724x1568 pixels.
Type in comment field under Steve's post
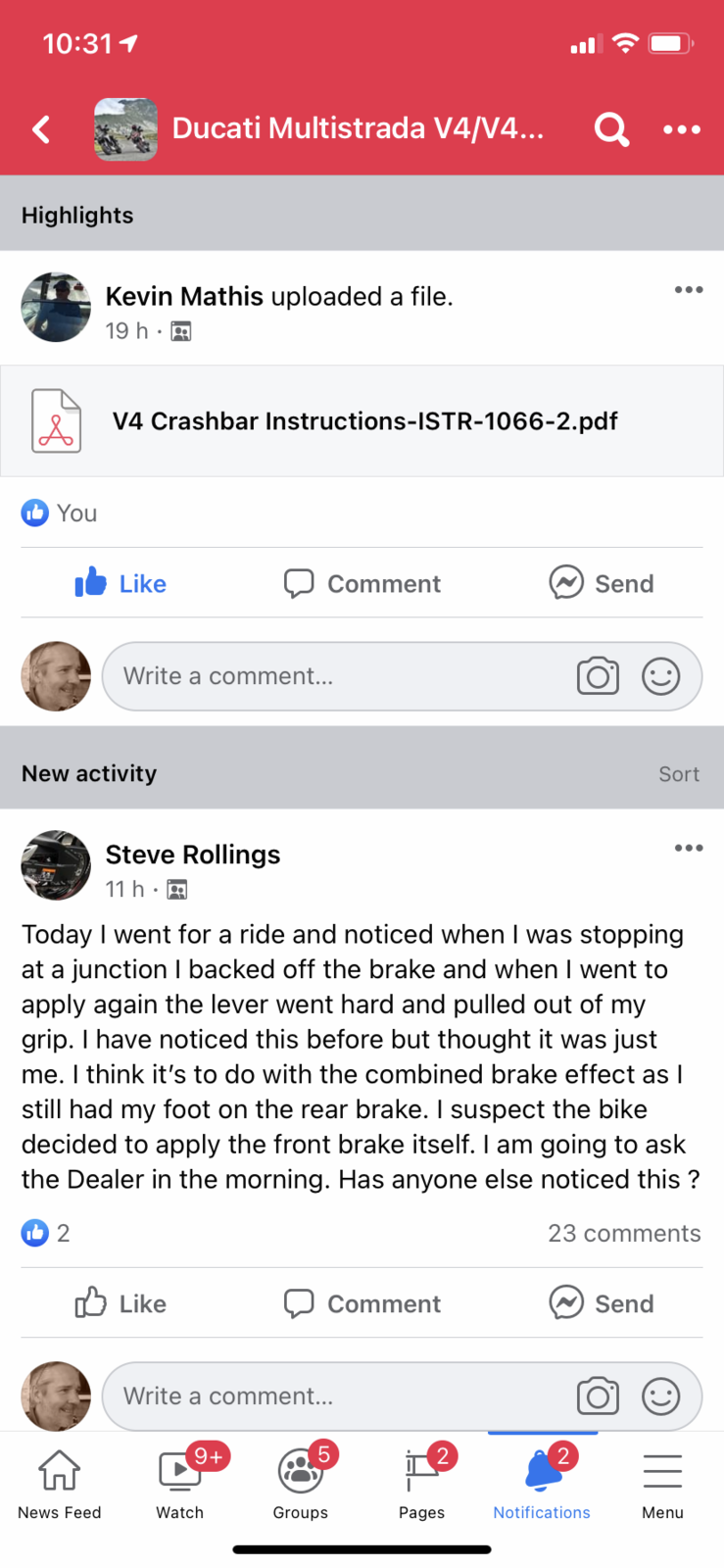pos(333,1396)
